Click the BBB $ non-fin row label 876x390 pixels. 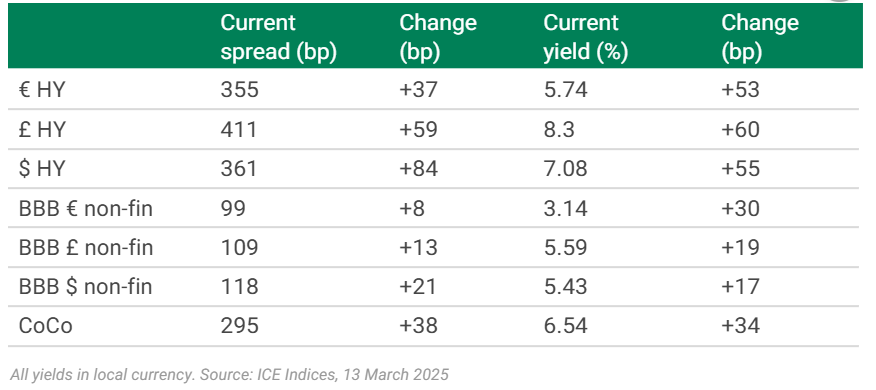pyautogui.click(x=85, y=286)
